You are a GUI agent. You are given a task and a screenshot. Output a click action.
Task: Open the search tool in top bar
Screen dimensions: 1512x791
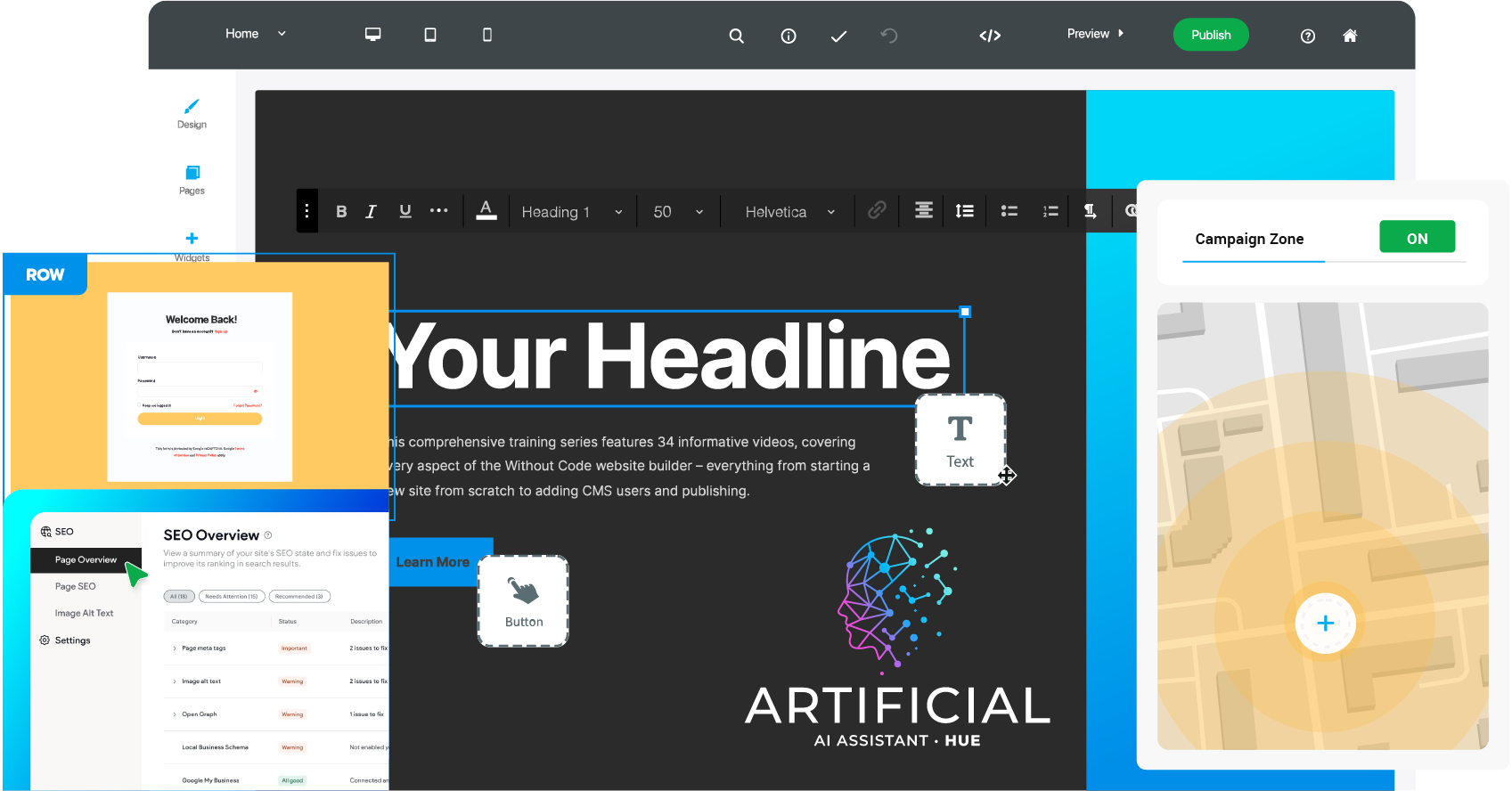point(736,36)
